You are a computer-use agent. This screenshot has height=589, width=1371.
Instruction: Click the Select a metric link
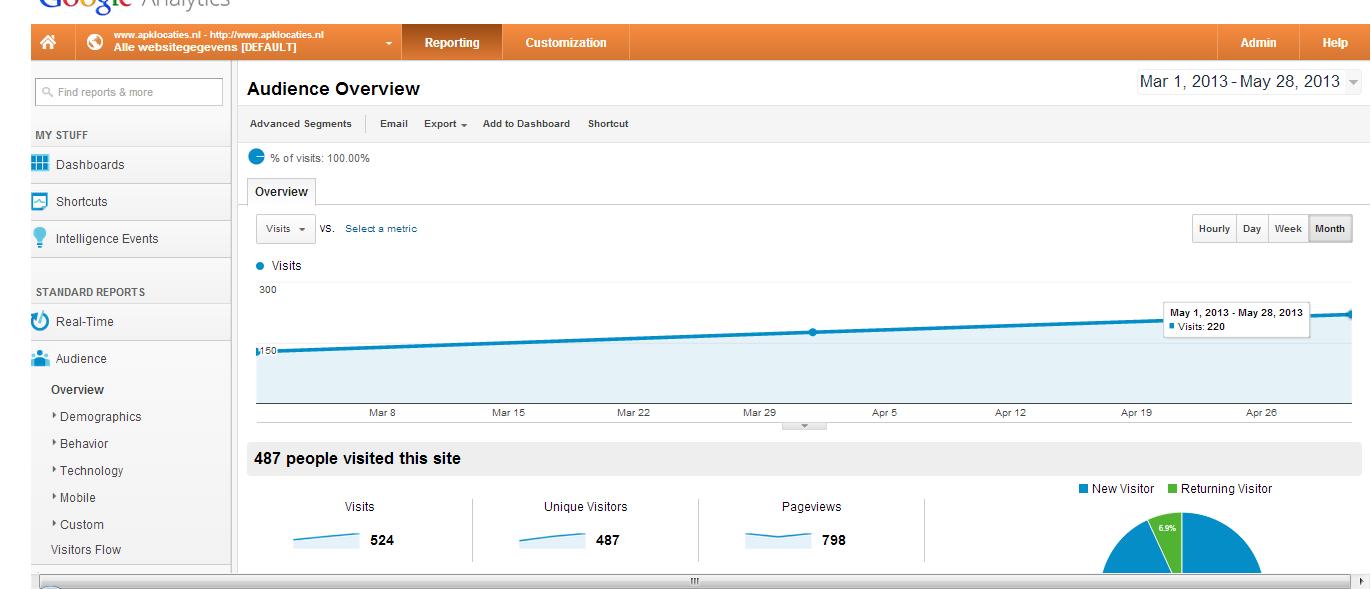(381, 229)
